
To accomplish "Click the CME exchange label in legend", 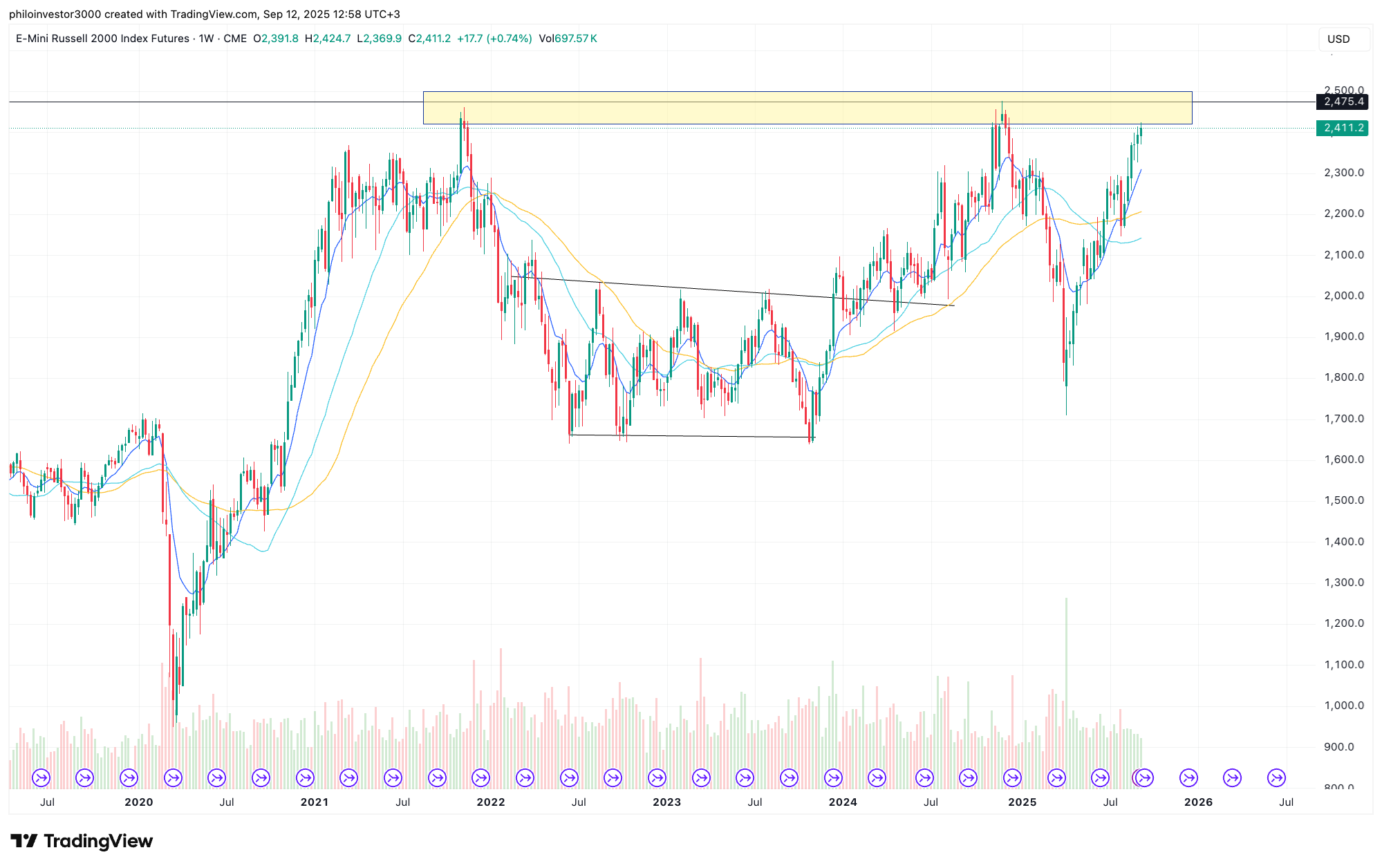I will (235, 39).
